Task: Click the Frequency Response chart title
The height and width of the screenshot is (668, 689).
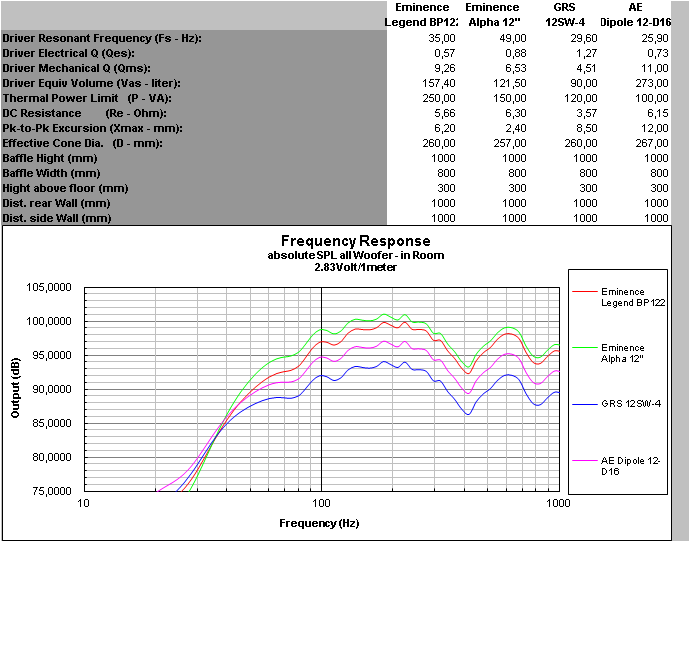Action: (x=355, y=241)
